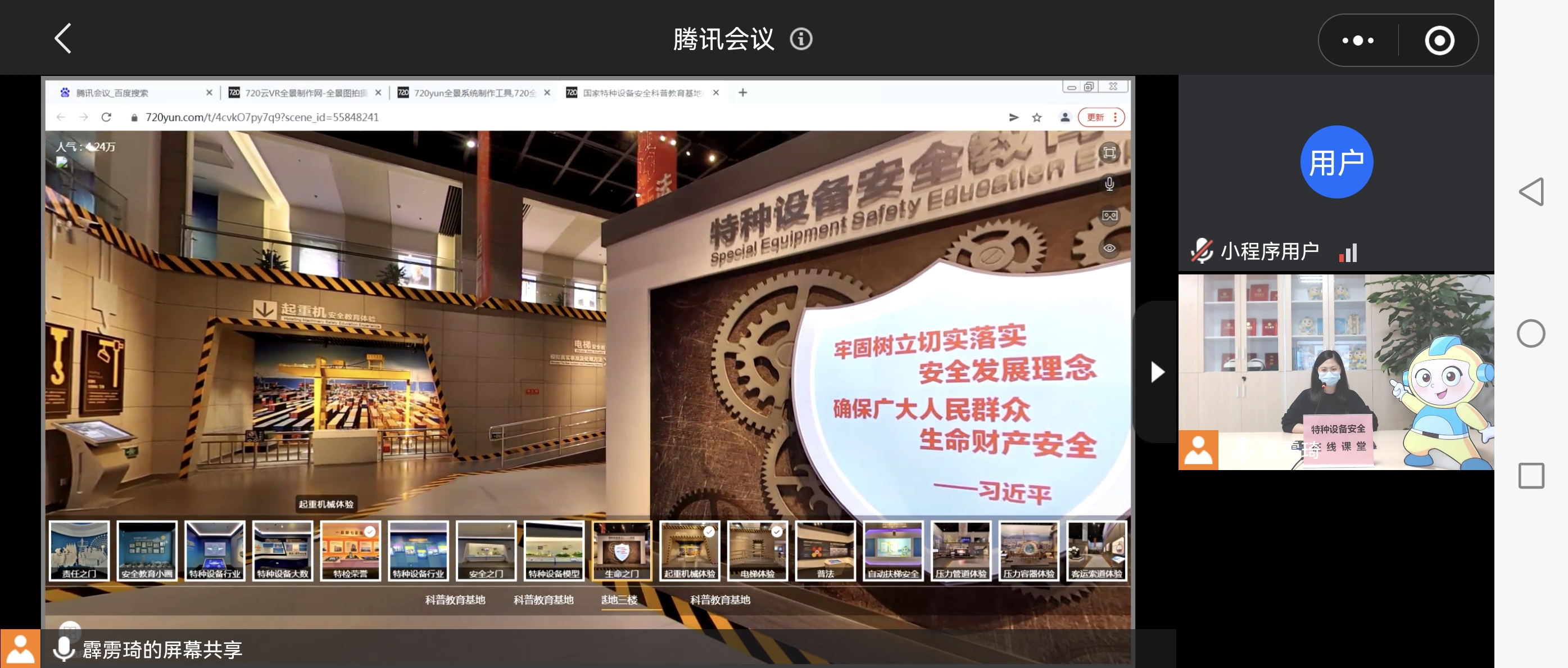Open the 客运索道体验 scene thumbnail
The height and width of the screenshot is (668, 1568).
(x=1097, y=550)
